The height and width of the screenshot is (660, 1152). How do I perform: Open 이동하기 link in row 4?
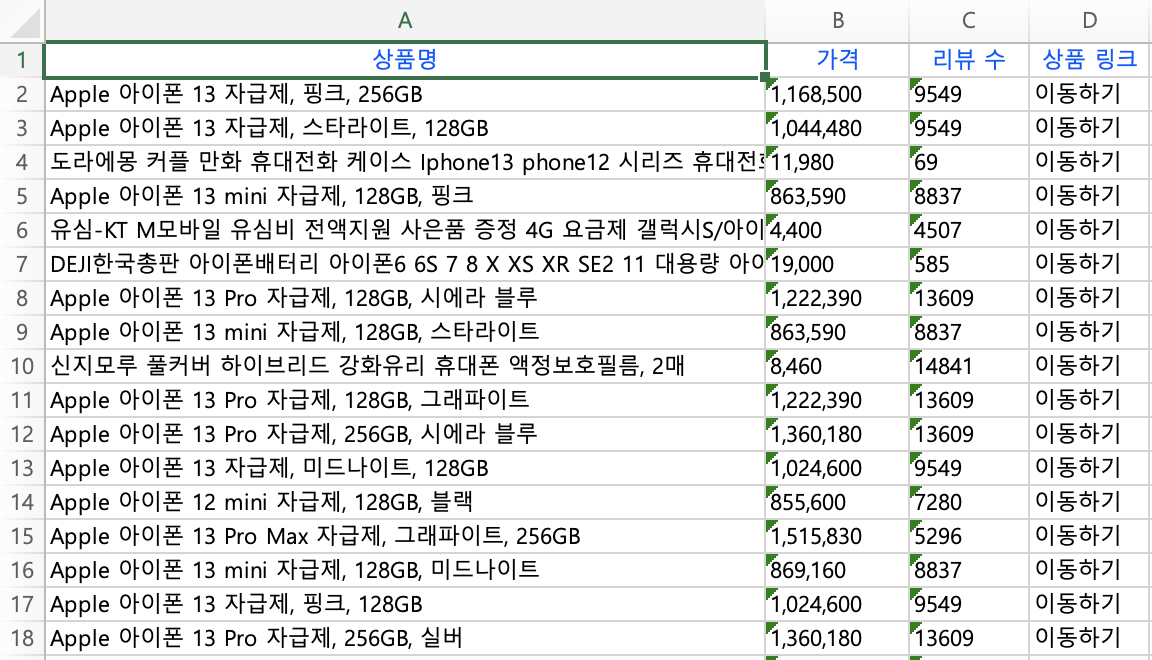[x=1078, y=161]
